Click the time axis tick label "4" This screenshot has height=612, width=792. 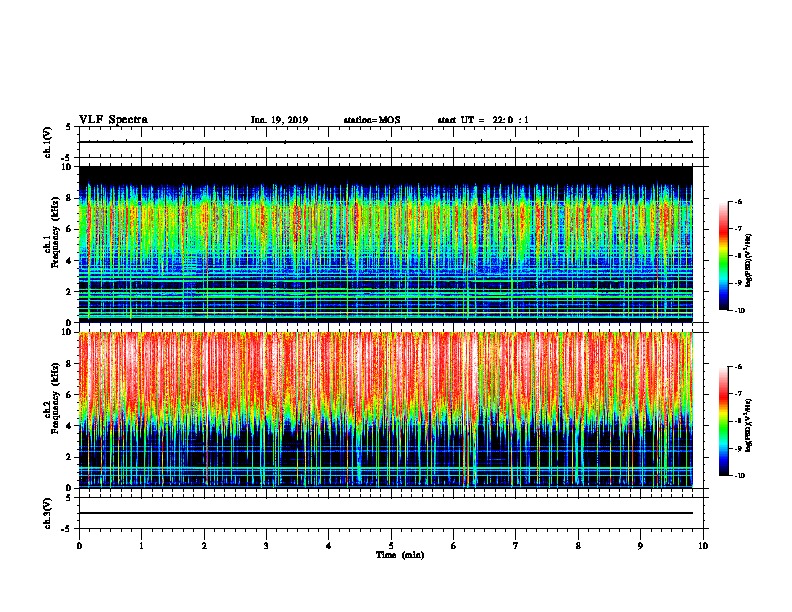point(329,546)
